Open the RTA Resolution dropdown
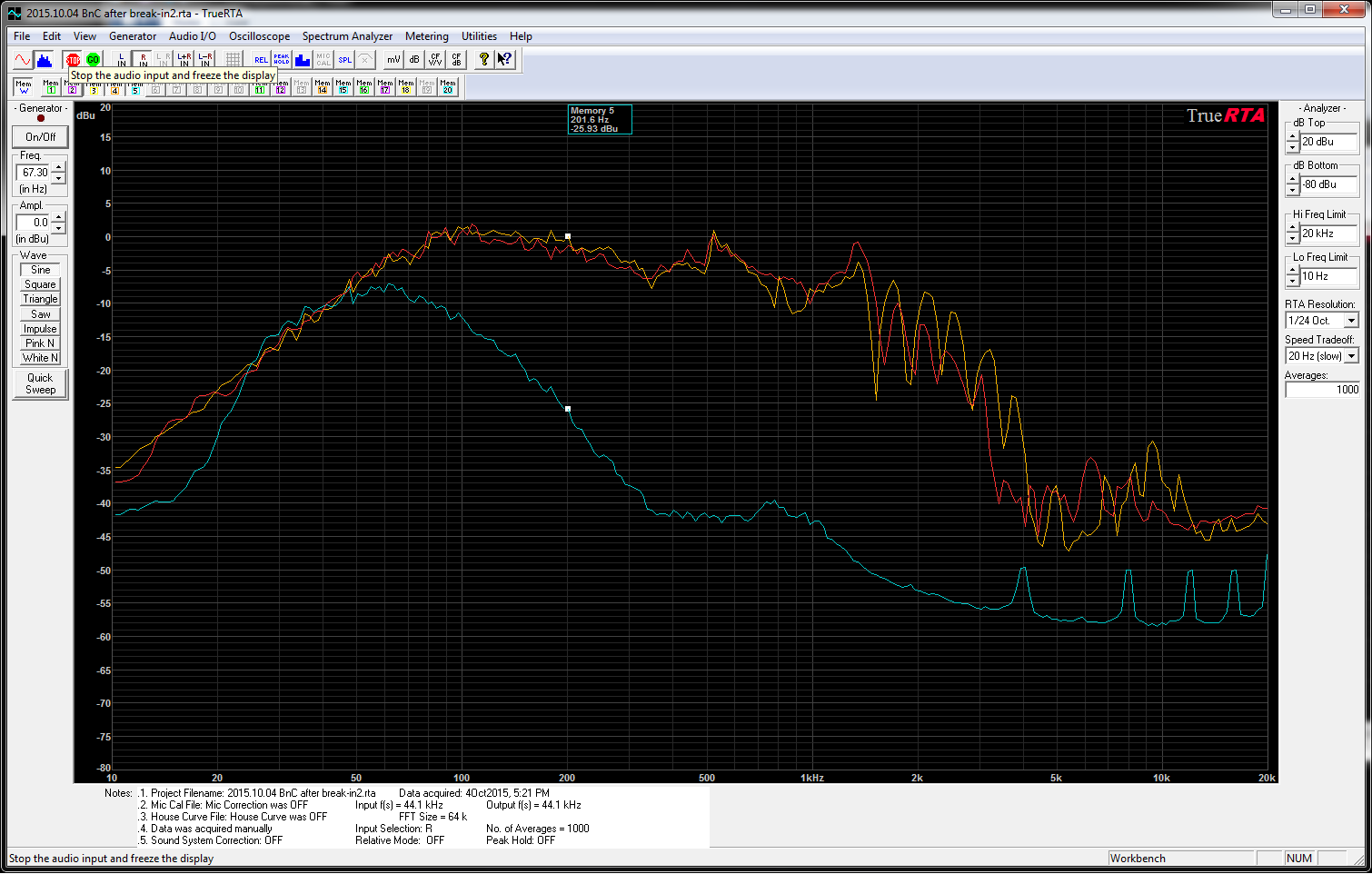1372x874 pixels. click(x=1351, y=321)
